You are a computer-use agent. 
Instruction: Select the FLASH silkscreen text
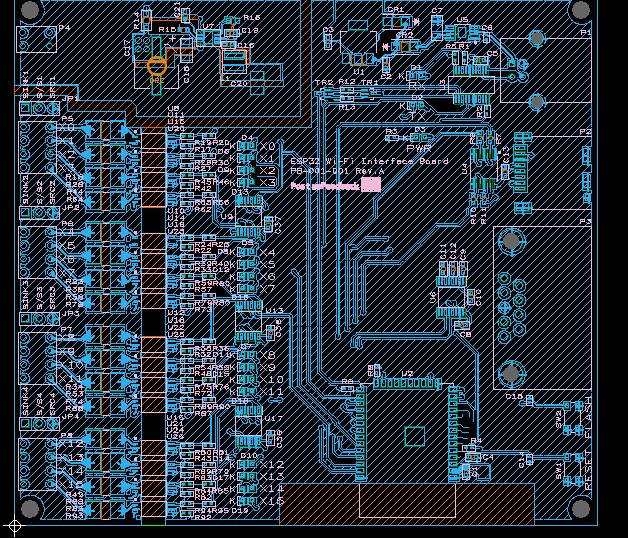click(588, 417)
